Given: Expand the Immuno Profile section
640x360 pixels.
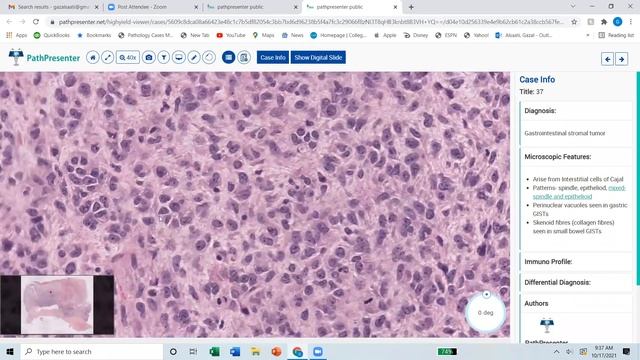Looking at the screenshot, I should click(x=548, y=262).
